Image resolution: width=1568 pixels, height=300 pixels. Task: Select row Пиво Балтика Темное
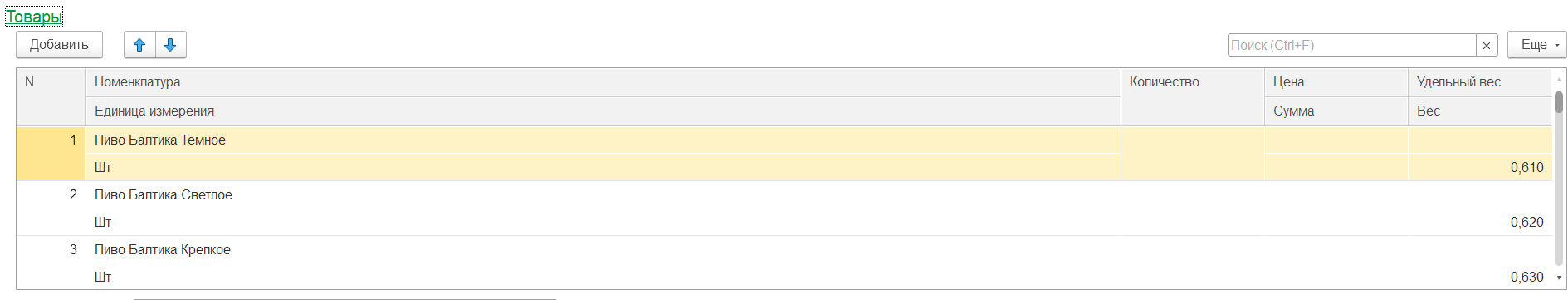coord(784,154)
